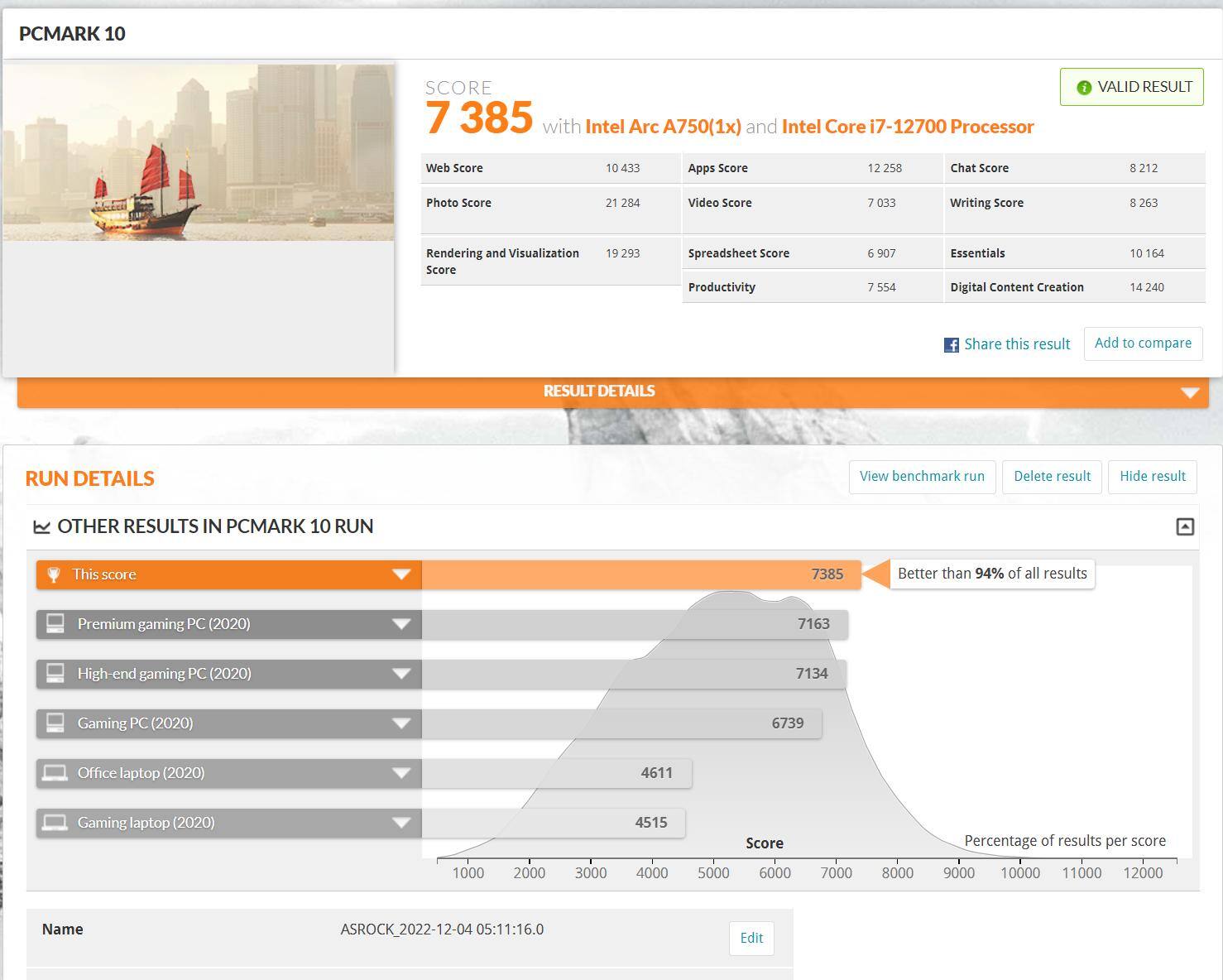The height and width of the screenshot is (980, 1223).
Task: Expand the Result Details orange bar arrow
Action: (x=1190, y=392)
